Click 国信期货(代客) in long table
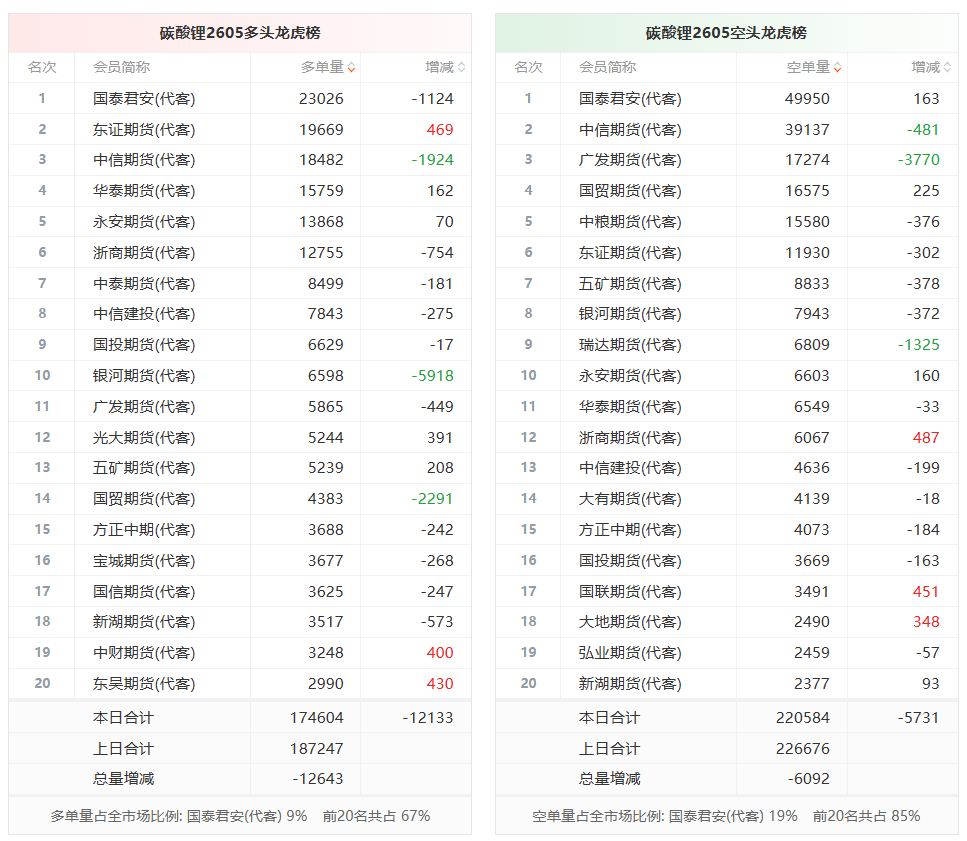 pyautogui.click(x=144, y=591)
